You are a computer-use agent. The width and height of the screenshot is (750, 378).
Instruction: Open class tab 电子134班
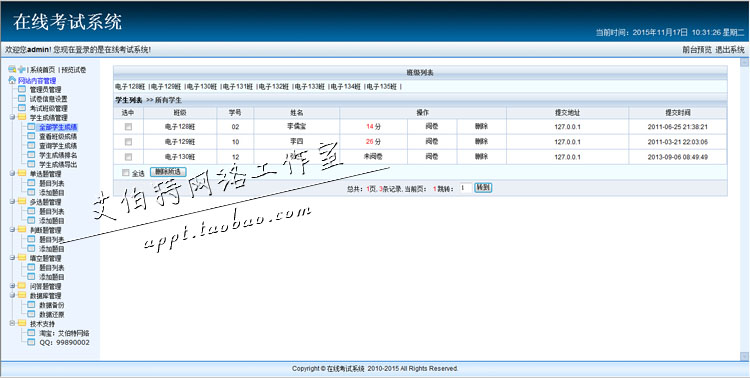[345, 87]
